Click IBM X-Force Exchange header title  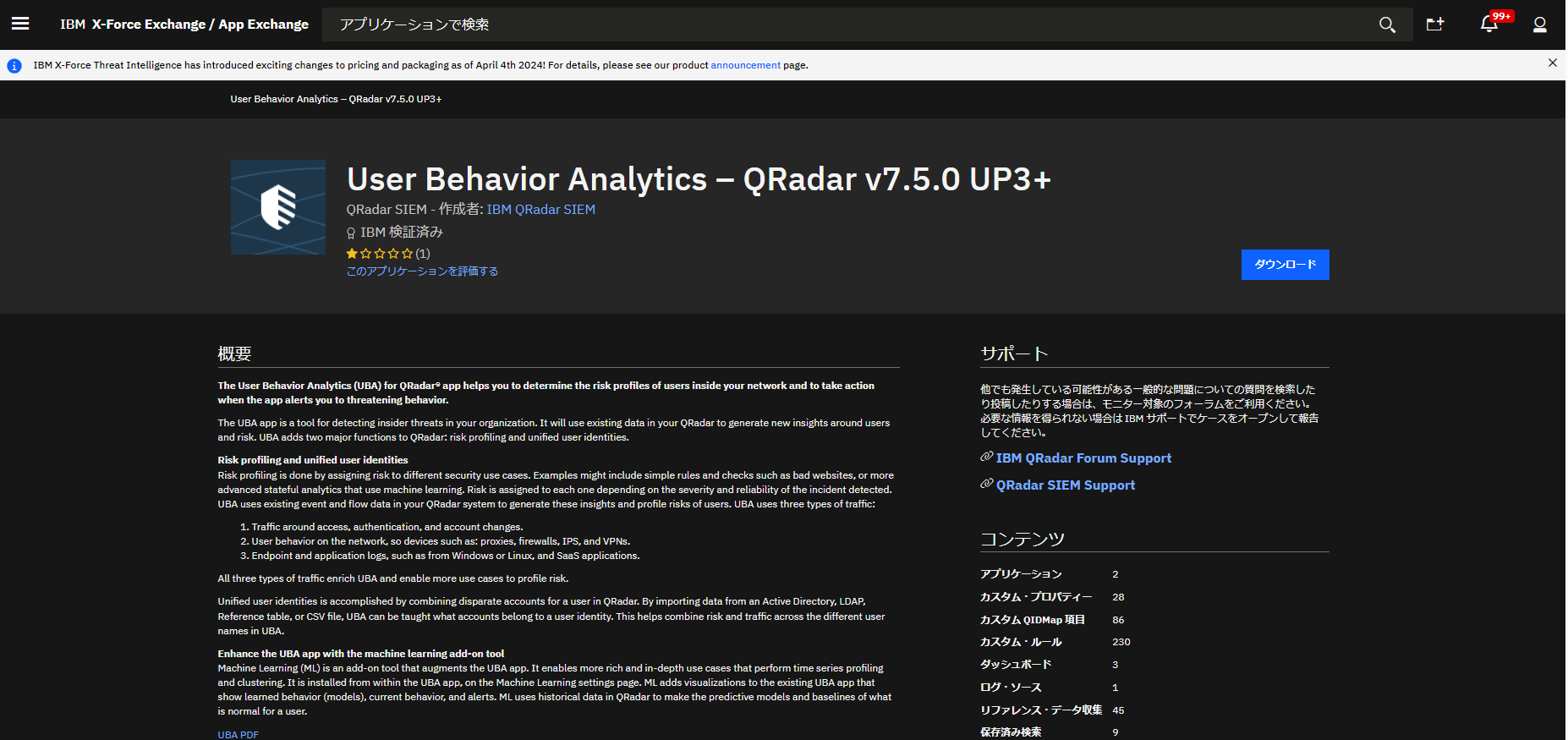[x=133, y=25]
